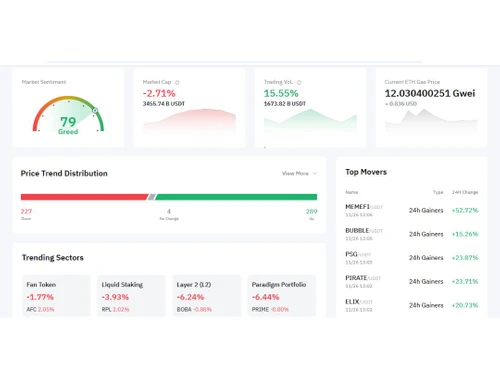Click the -6.44% Paradigm Portfolio change
This screenshot has width=500, height=375.
[265, 297]
